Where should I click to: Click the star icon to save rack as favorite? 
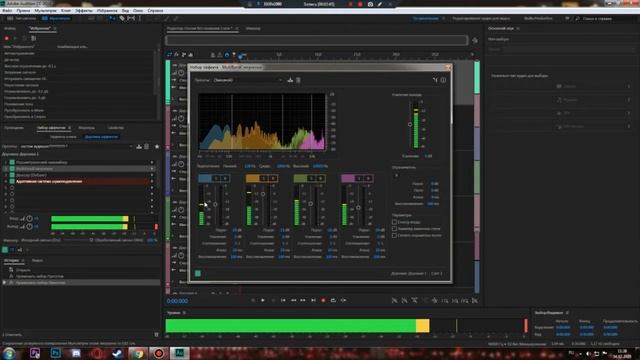coord(157,146)
